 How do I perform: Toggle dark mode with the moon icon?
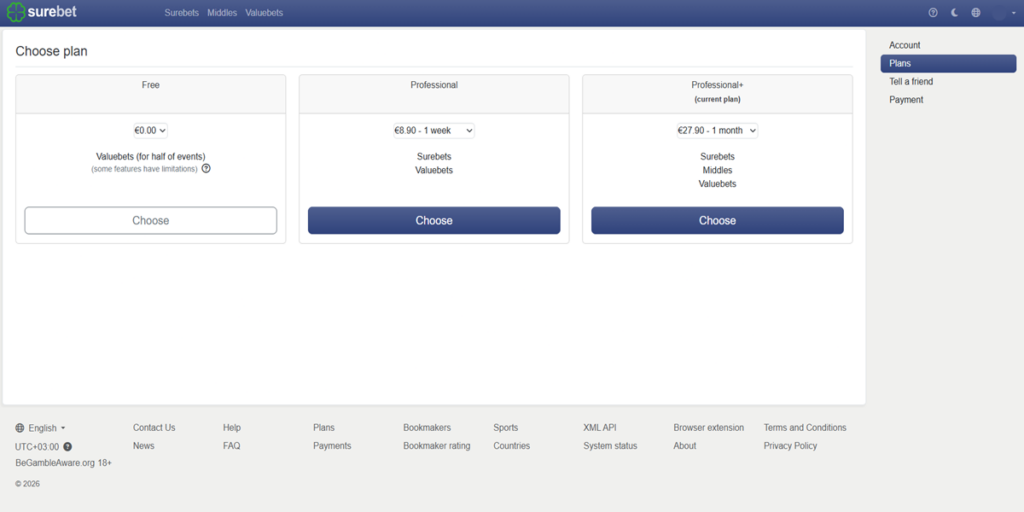[x=954, y=13]
